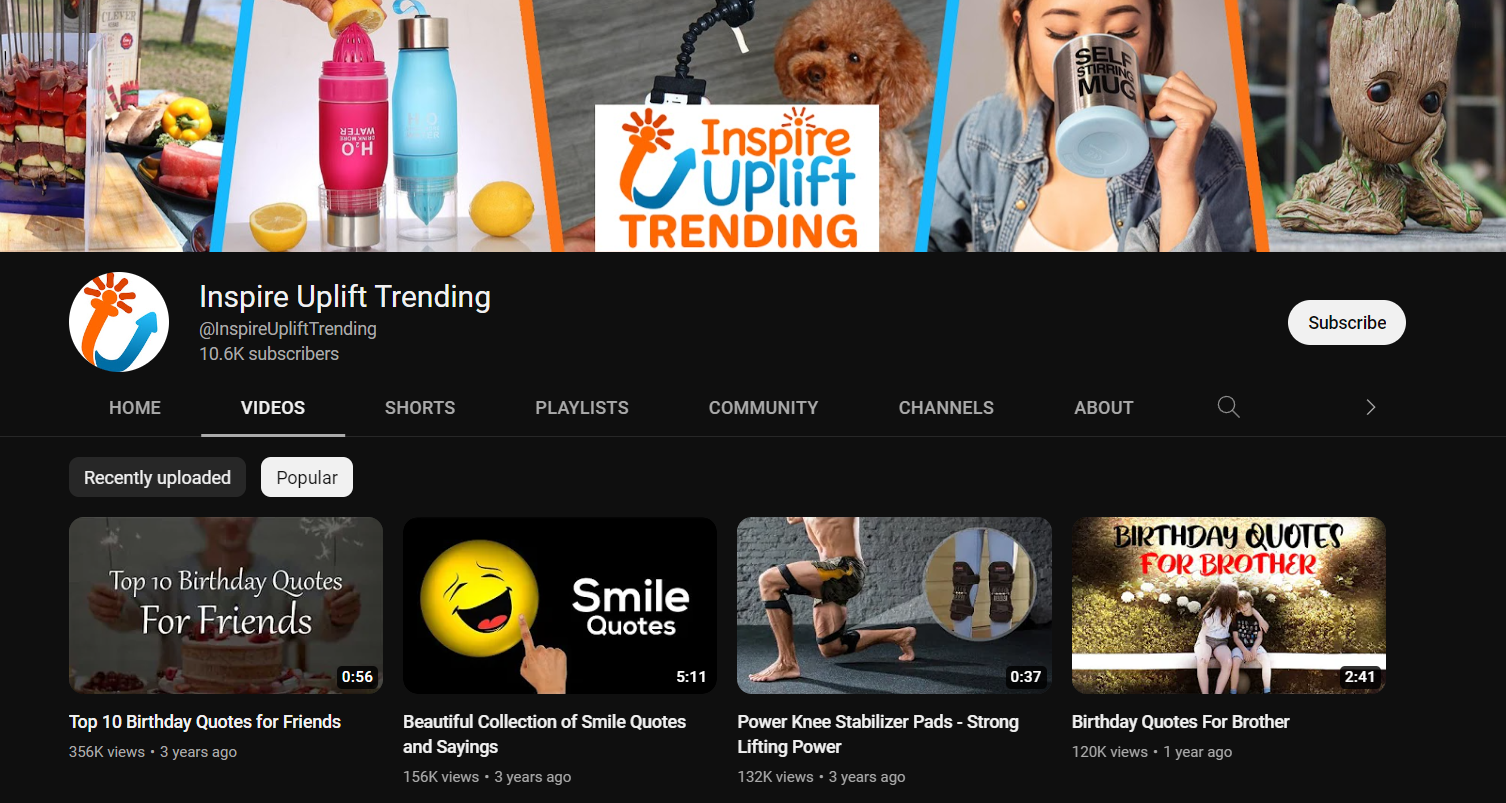
Task: Play the Smile Quotes video thumbnail
Action: [560, 605]
